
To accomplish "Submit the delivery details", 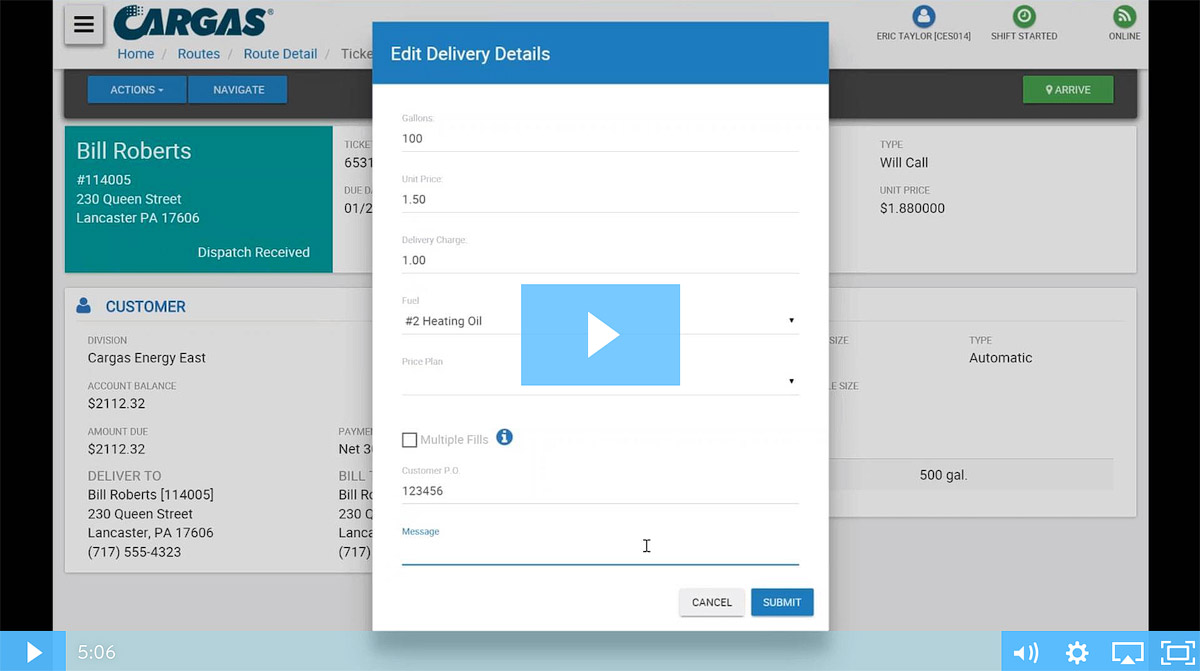I will (x=782, y=602).
